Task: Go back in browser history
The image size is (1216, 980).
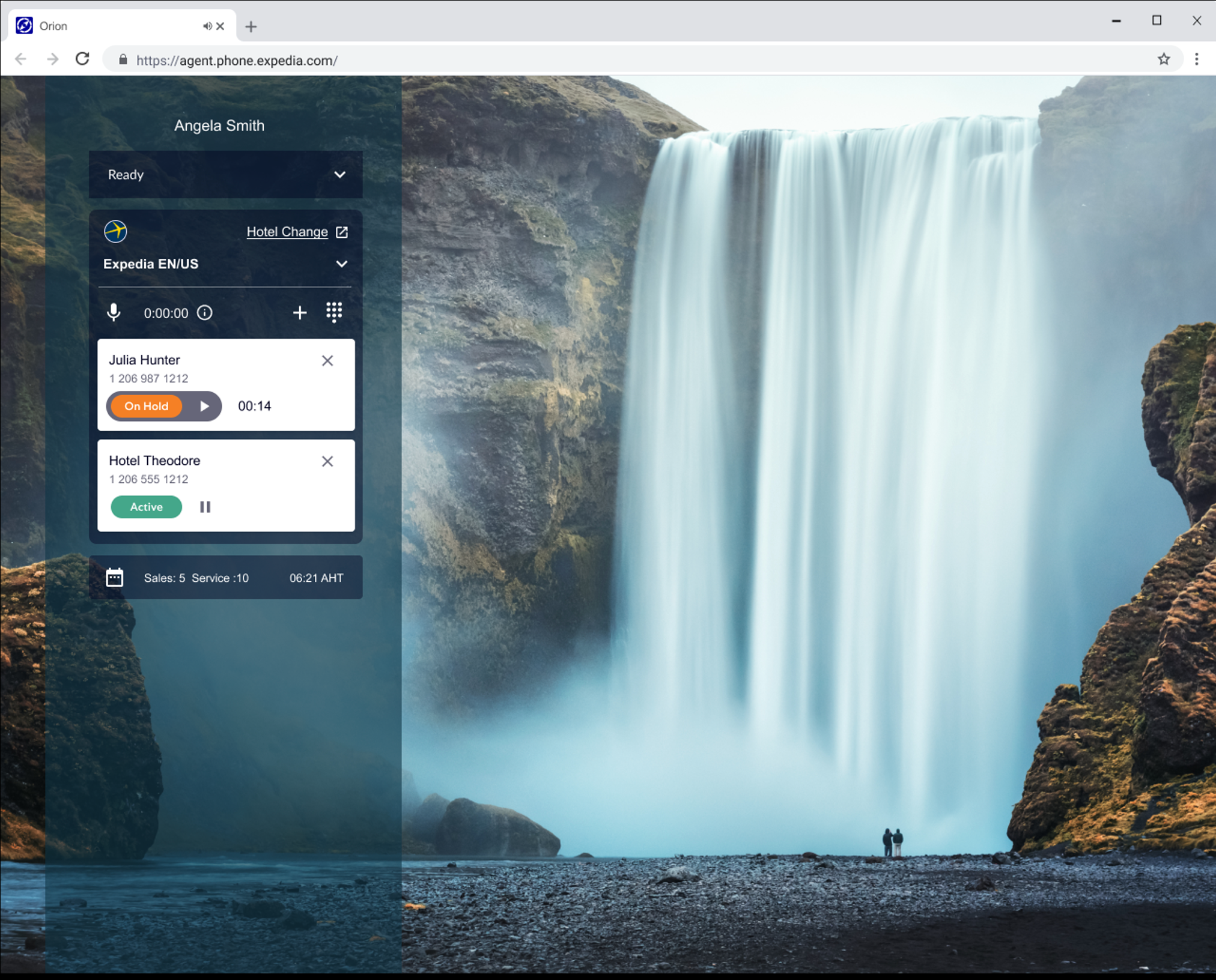Action: click(21, 59)
